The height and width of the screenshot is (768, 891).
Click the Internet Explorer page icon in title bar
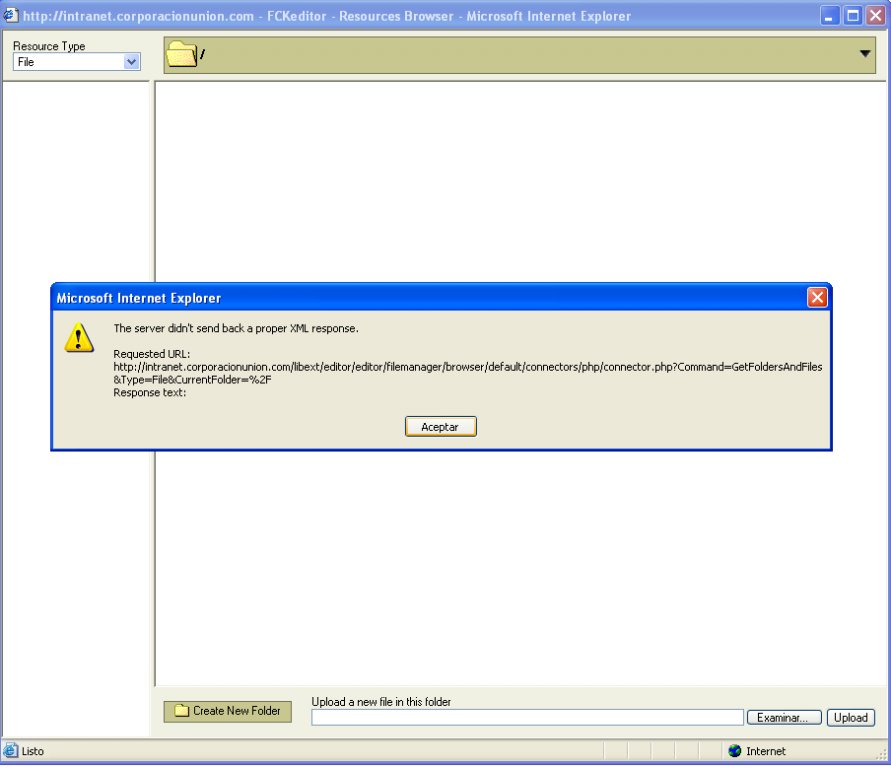(10, 15)
